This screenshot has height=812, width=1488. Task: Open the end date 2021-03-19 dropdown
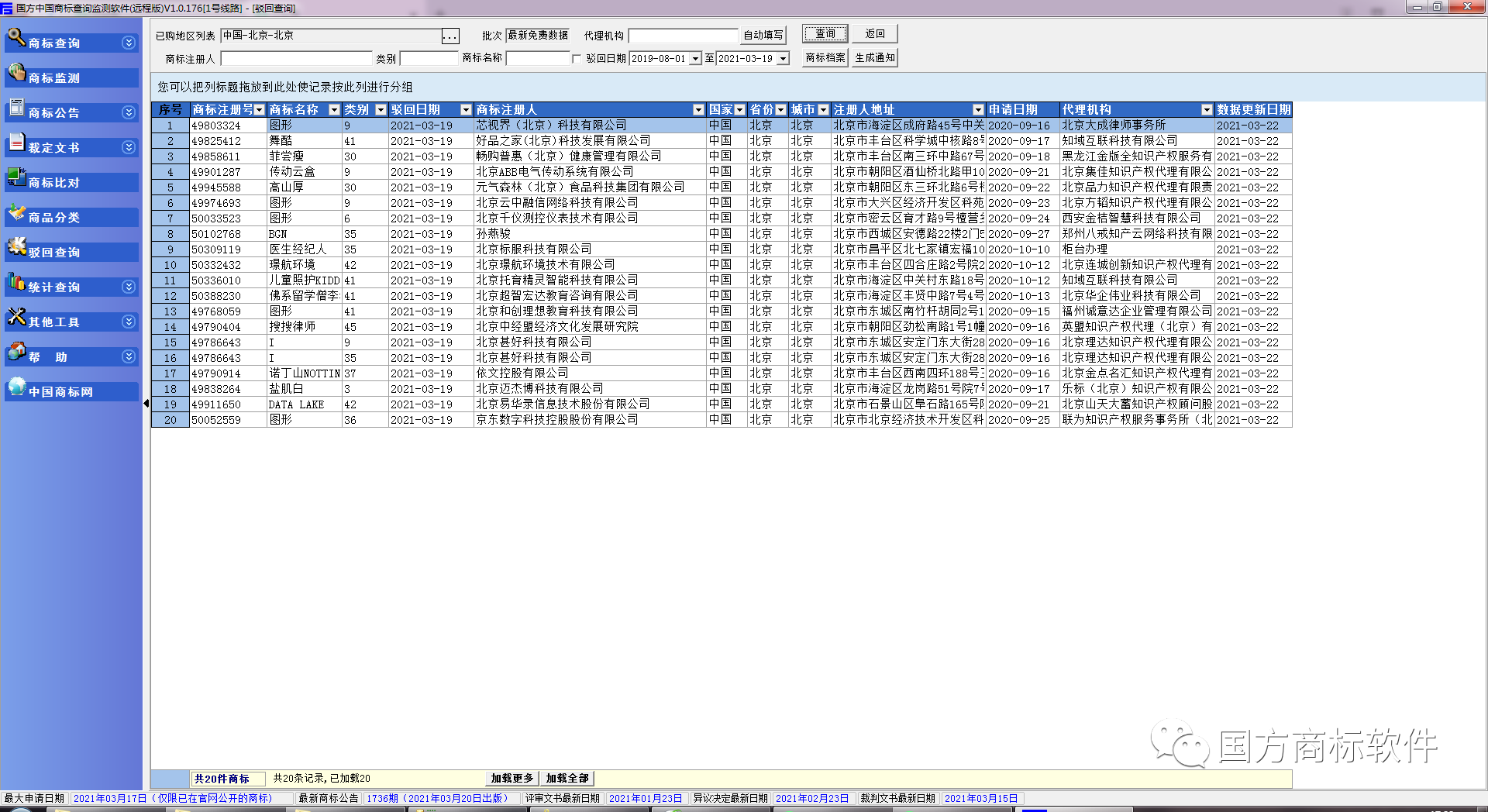tap(783, 59)
